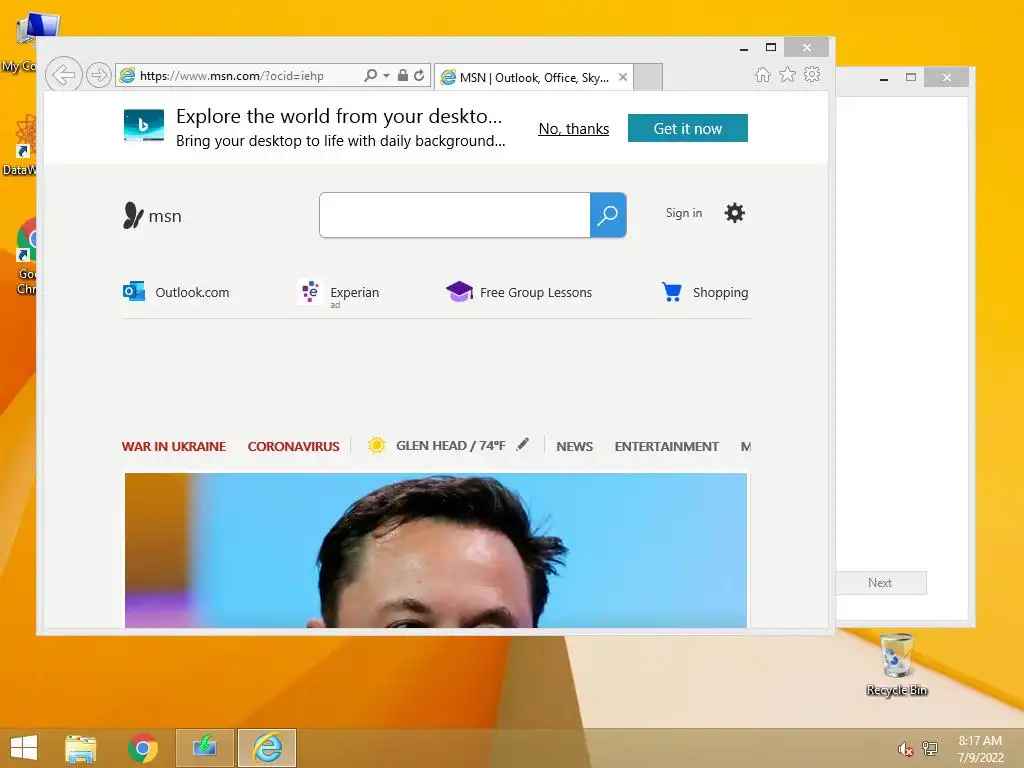
Task: Launch Chrome from the taskbar
Action: [142, 748]
